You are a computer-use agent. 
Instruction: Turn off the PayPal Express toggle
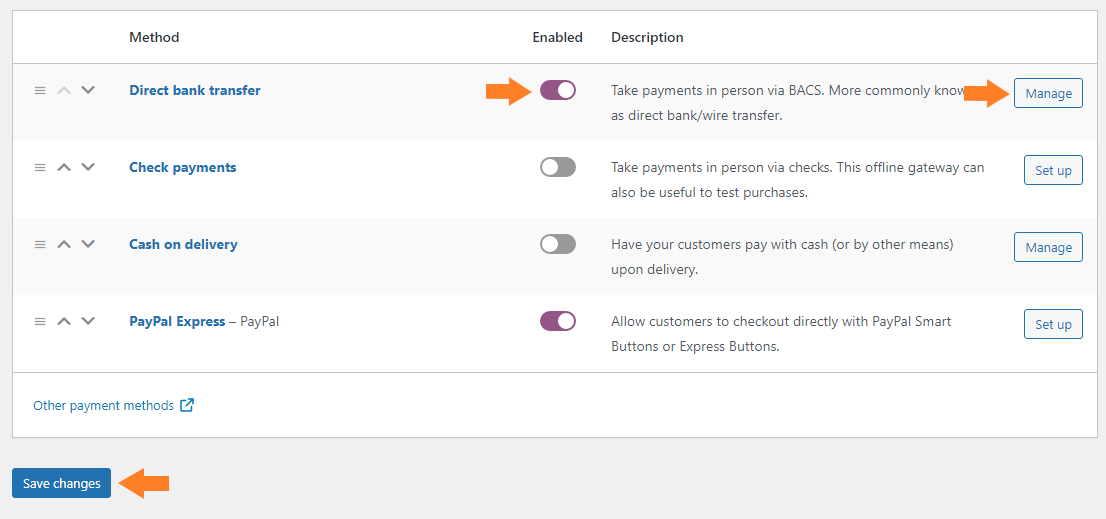[558, 321]
